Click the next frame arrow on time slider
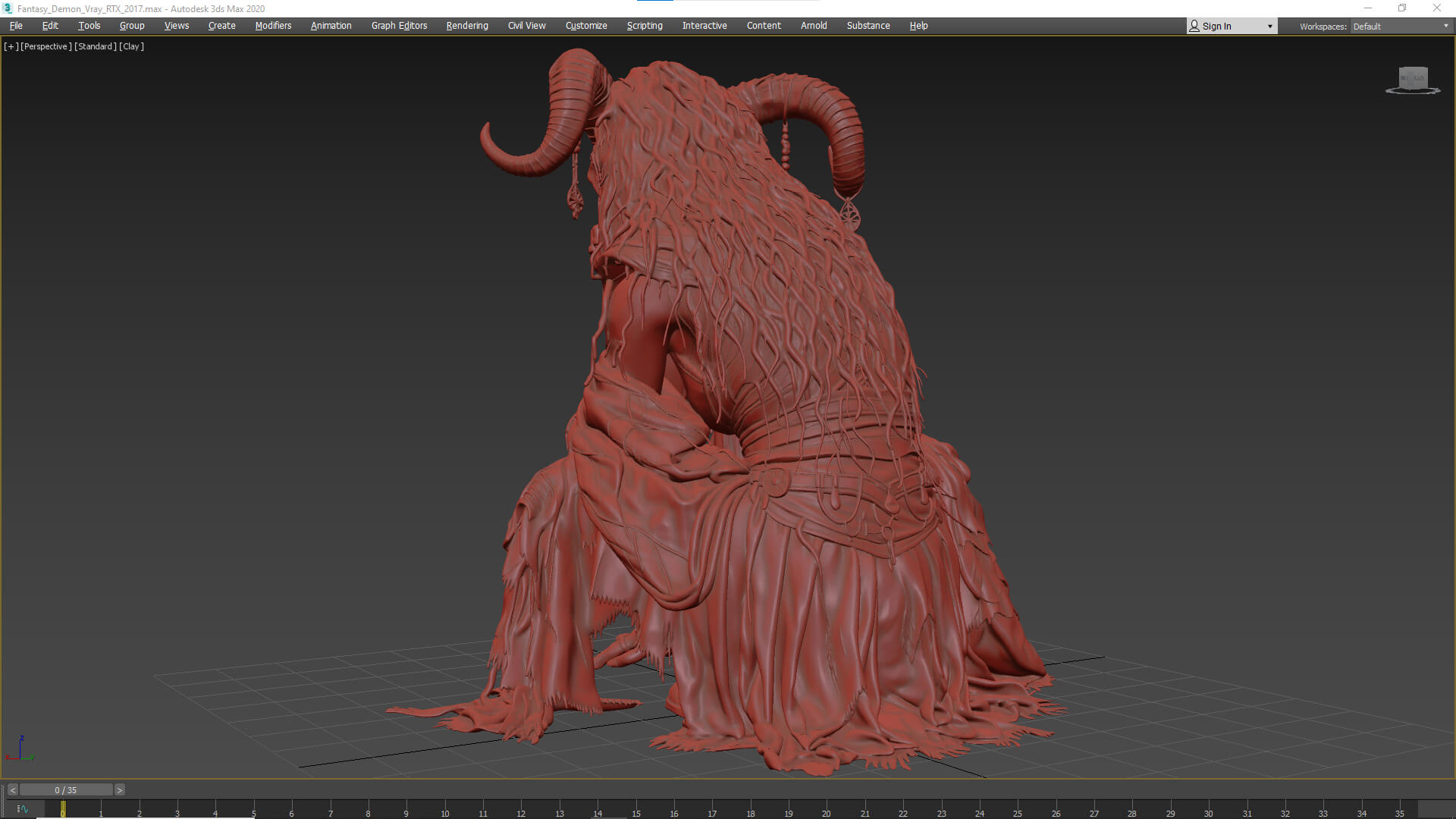1456x819 pixels. pyautogui.click(x=119, y=790)
